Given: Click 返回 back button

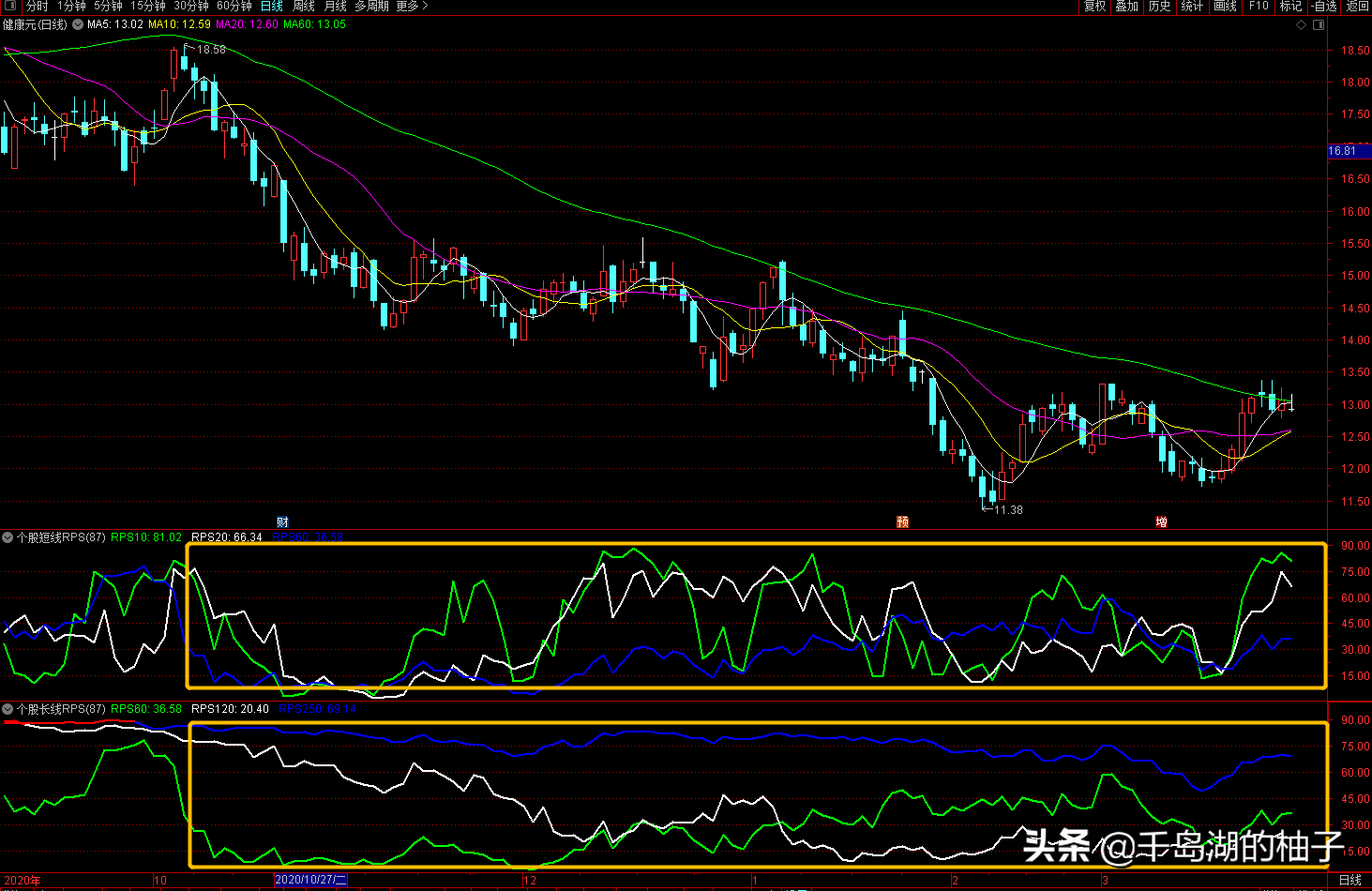Looking at the screenshot, I should pos(1357,6).
